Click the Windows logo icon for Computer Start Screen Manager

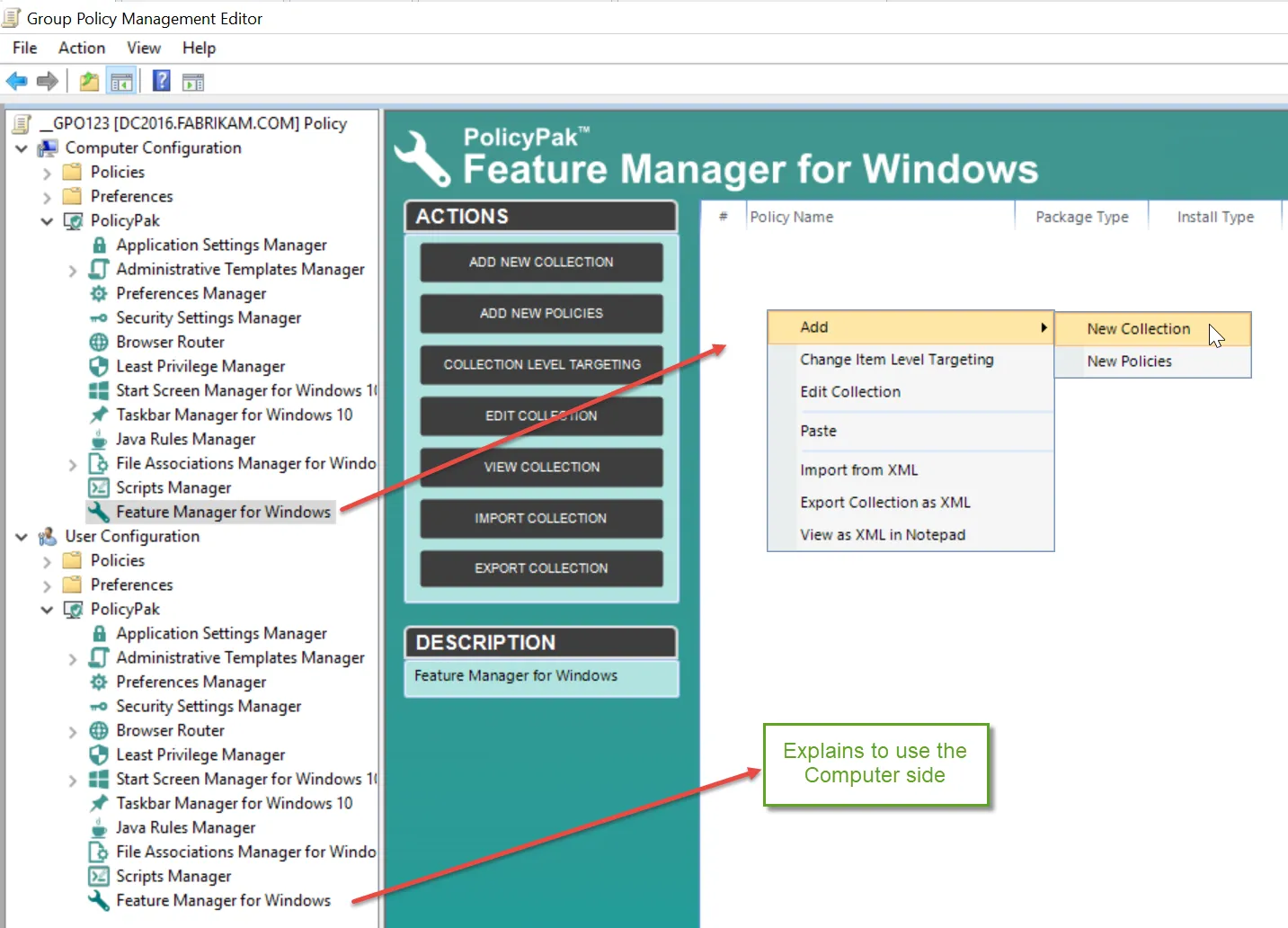coord(99,390)
